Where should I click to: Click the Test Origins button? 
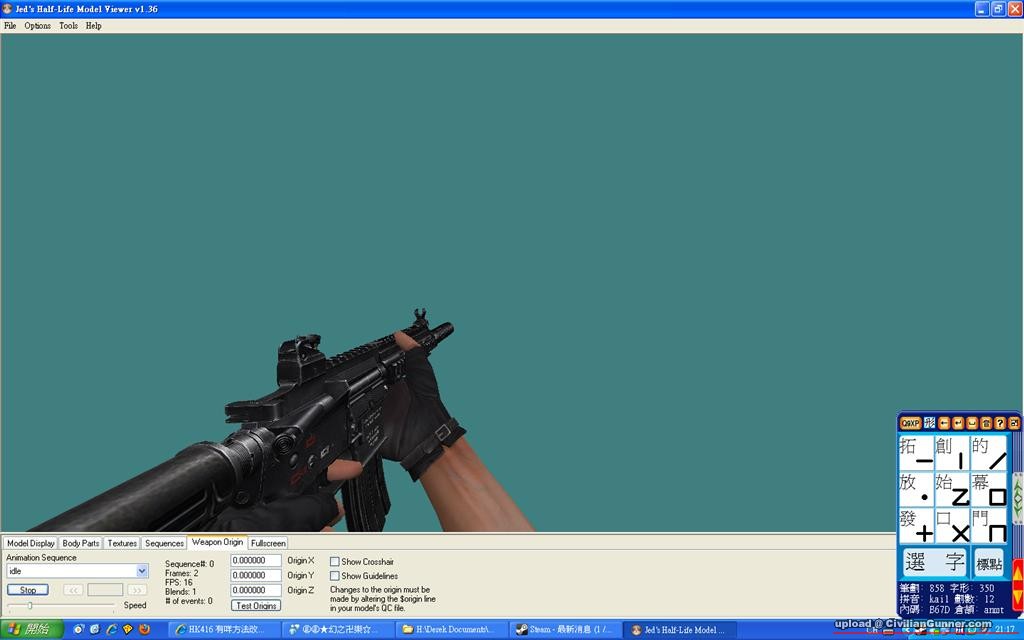pos(256,605)
